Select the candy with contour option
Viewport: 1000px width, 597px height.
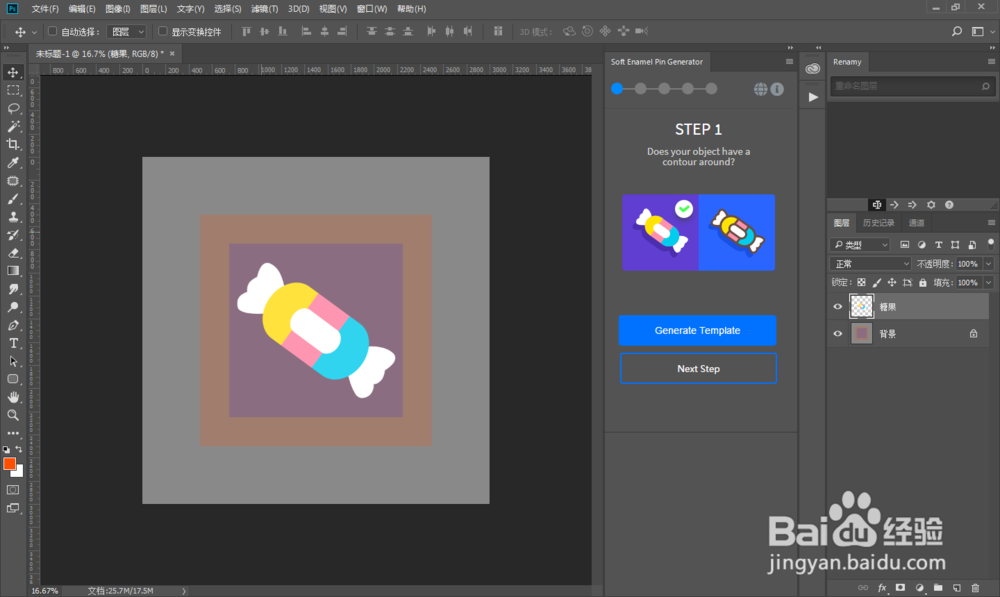(x=737, y=233)
